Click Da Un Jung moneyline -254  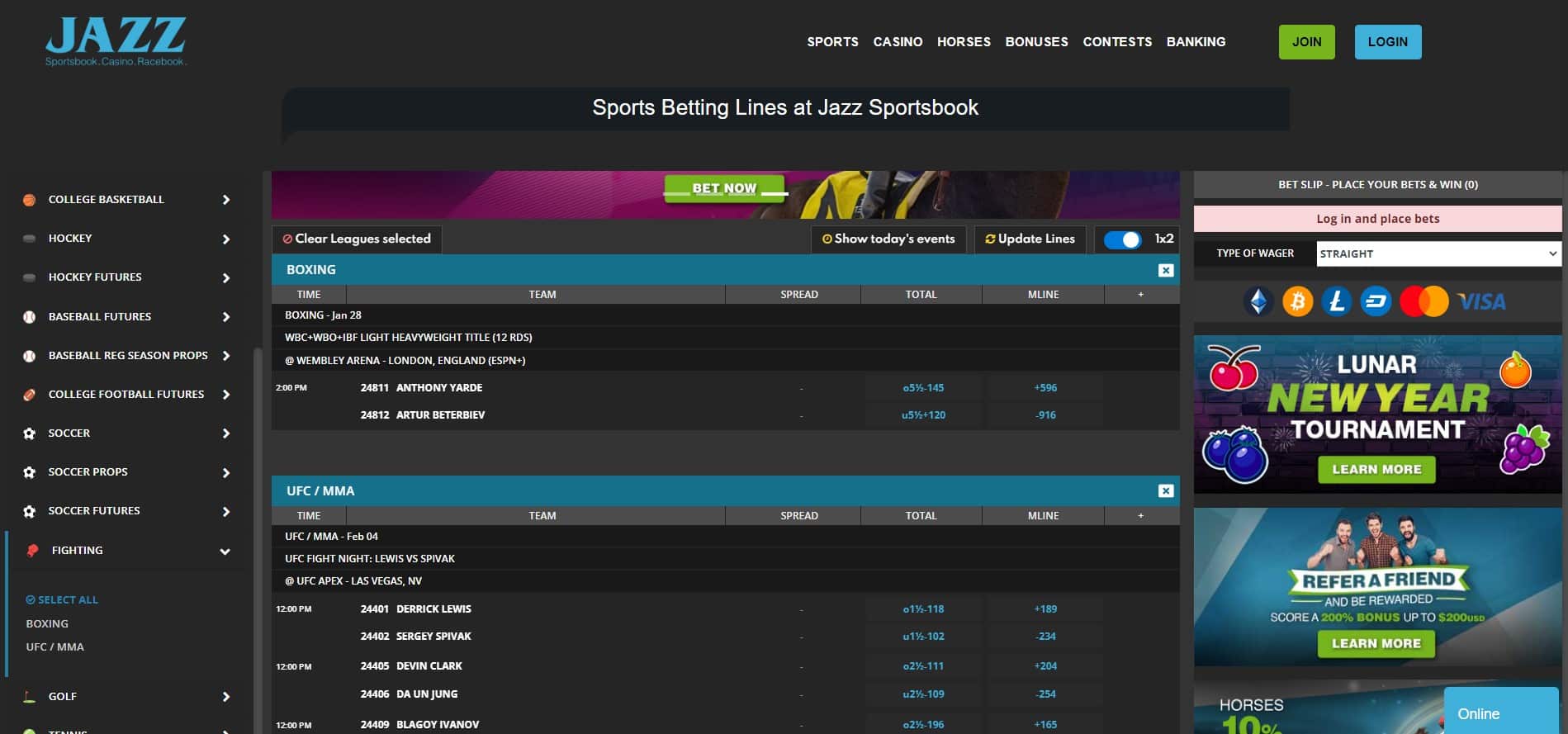[x=1045, y=694]
